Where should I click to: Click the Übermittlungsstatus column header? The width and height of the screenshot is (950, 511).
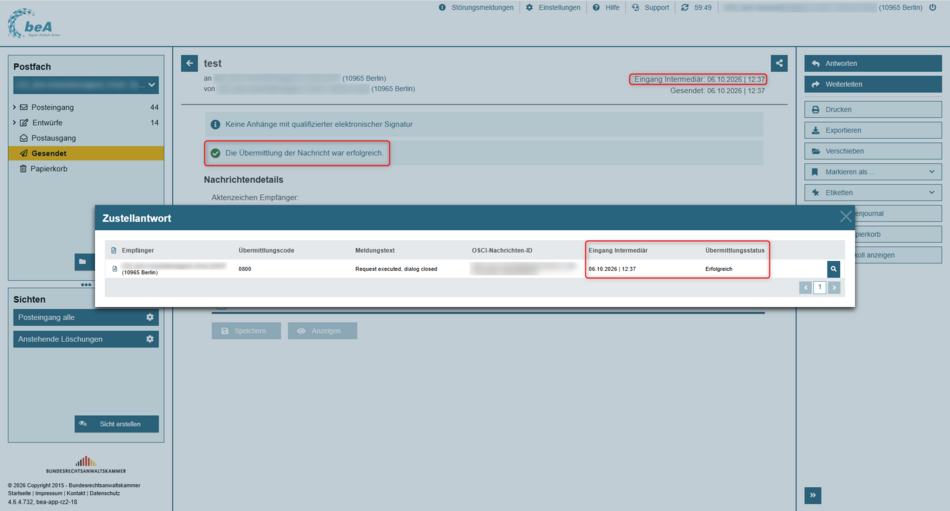coord(735,250)
